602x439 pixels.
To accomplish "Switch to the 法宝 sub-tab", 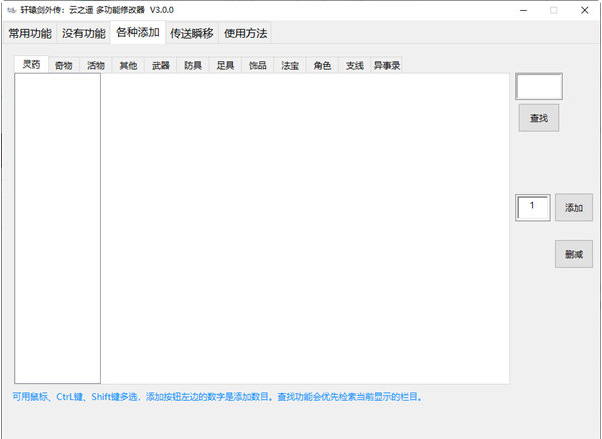I will [290, 65].
